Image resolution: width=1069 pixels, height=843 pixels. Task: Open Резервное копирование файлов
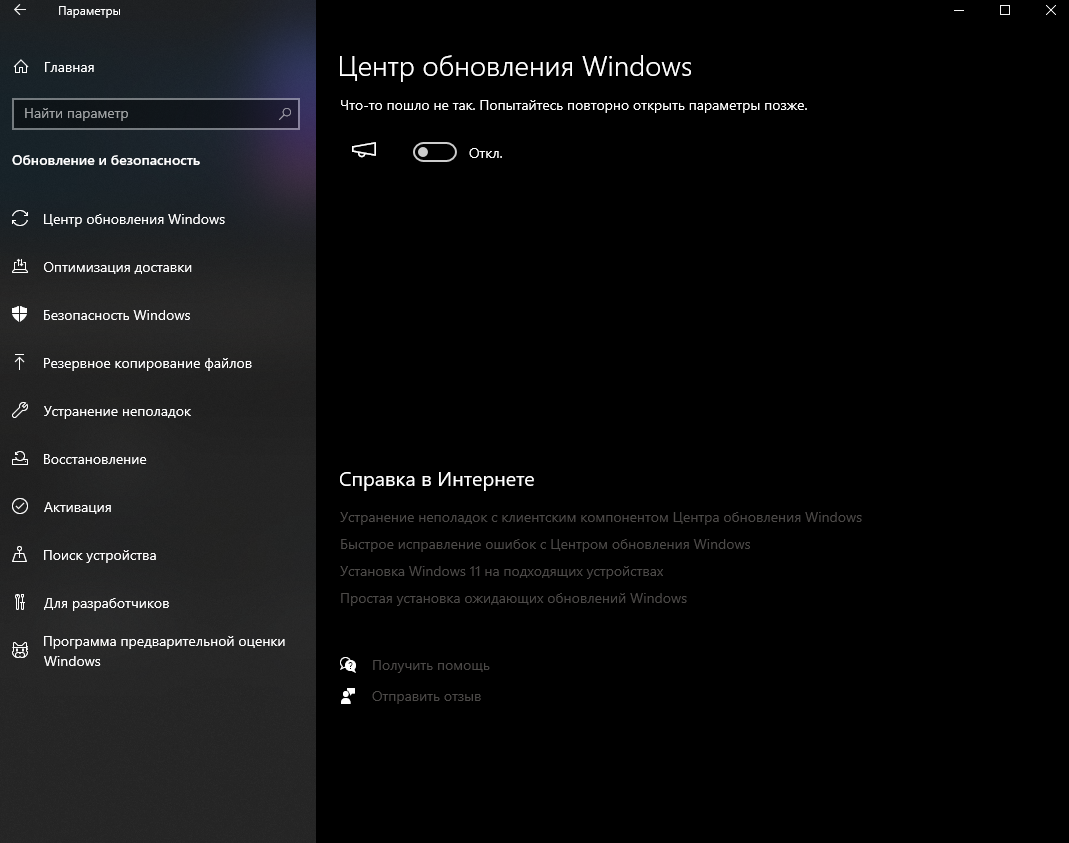click(147, 363)
